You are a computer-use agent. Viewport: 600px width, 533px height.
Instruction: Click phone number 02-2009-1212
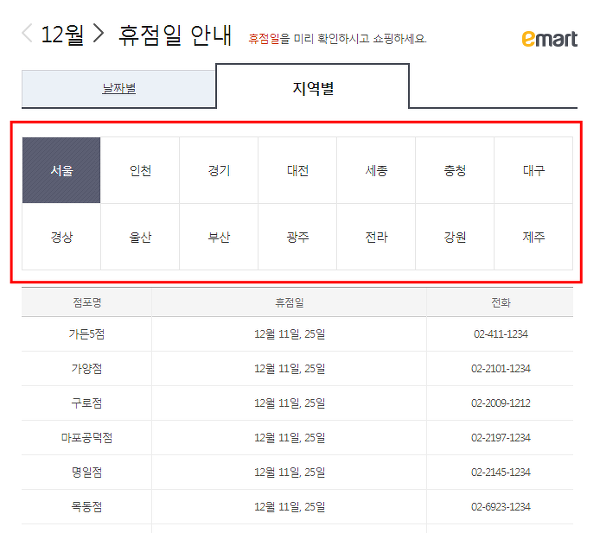(501, 403)
